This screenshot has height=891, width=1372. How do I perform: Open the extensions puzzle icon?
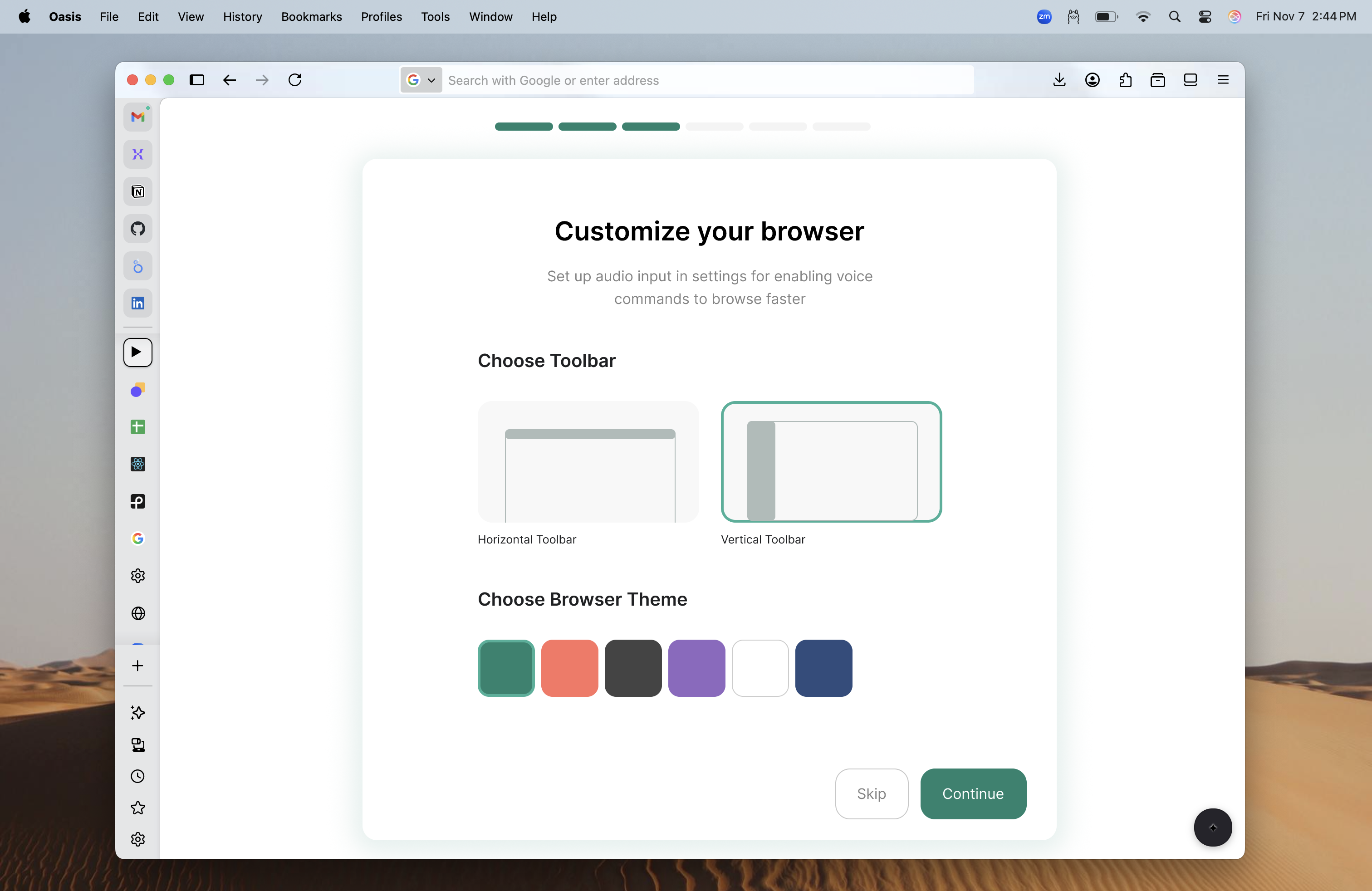pos(1125,80)
